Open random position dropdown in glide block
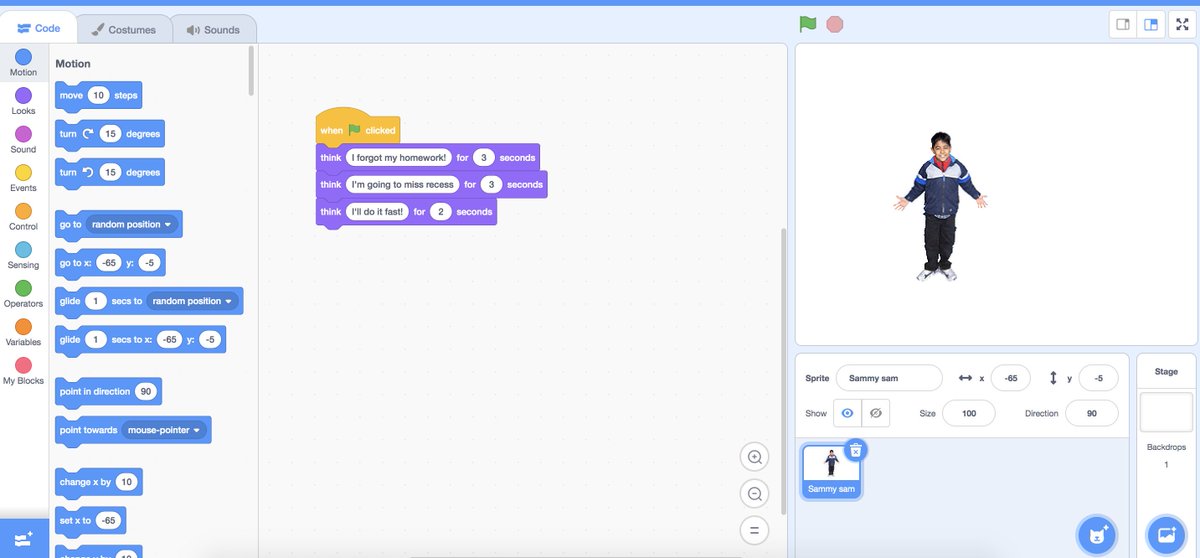1200x558 pixels. coord(192,301)
